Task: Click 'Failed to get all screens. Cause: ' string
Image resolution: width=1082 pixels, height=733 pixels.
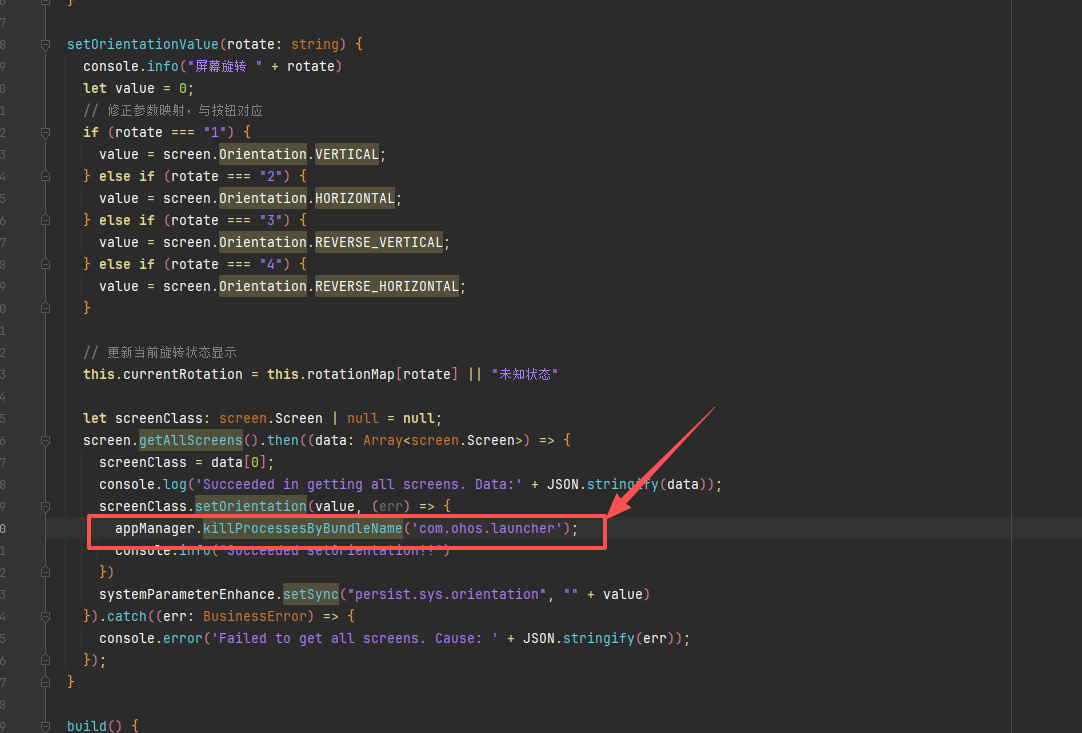Action: (355, 638)
